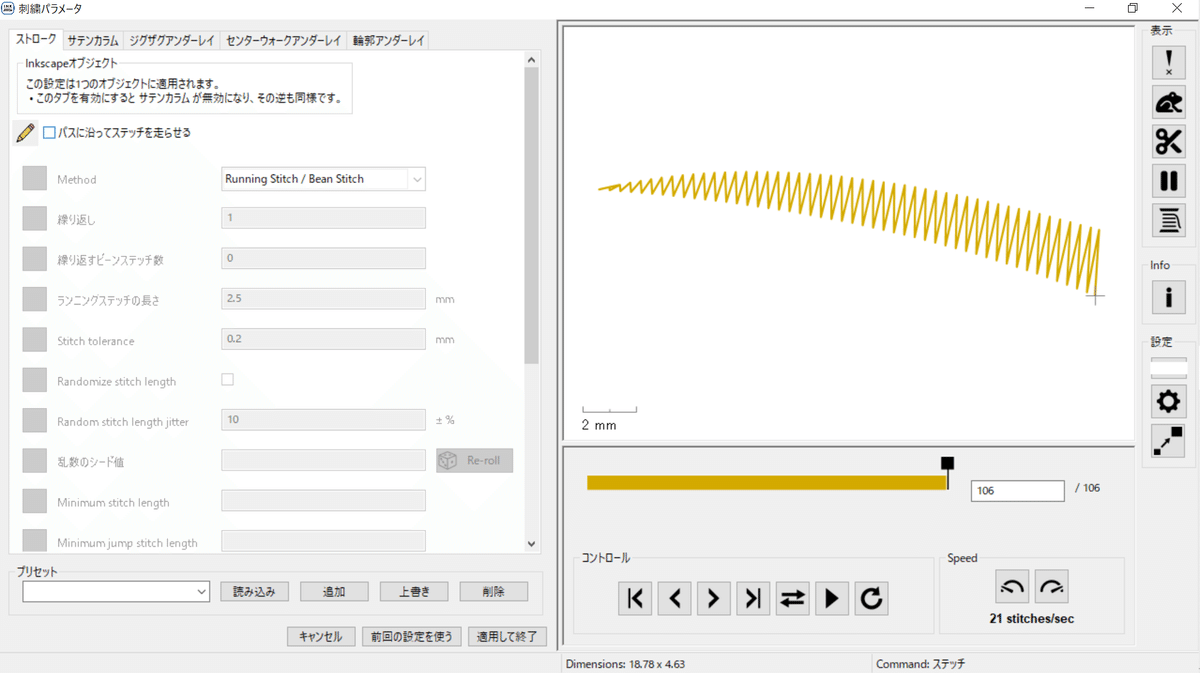The width and height of the screenshot is (1200, 673).
Task: Toggle jump stitches display icon
Action: click(x=1168, y=102)
